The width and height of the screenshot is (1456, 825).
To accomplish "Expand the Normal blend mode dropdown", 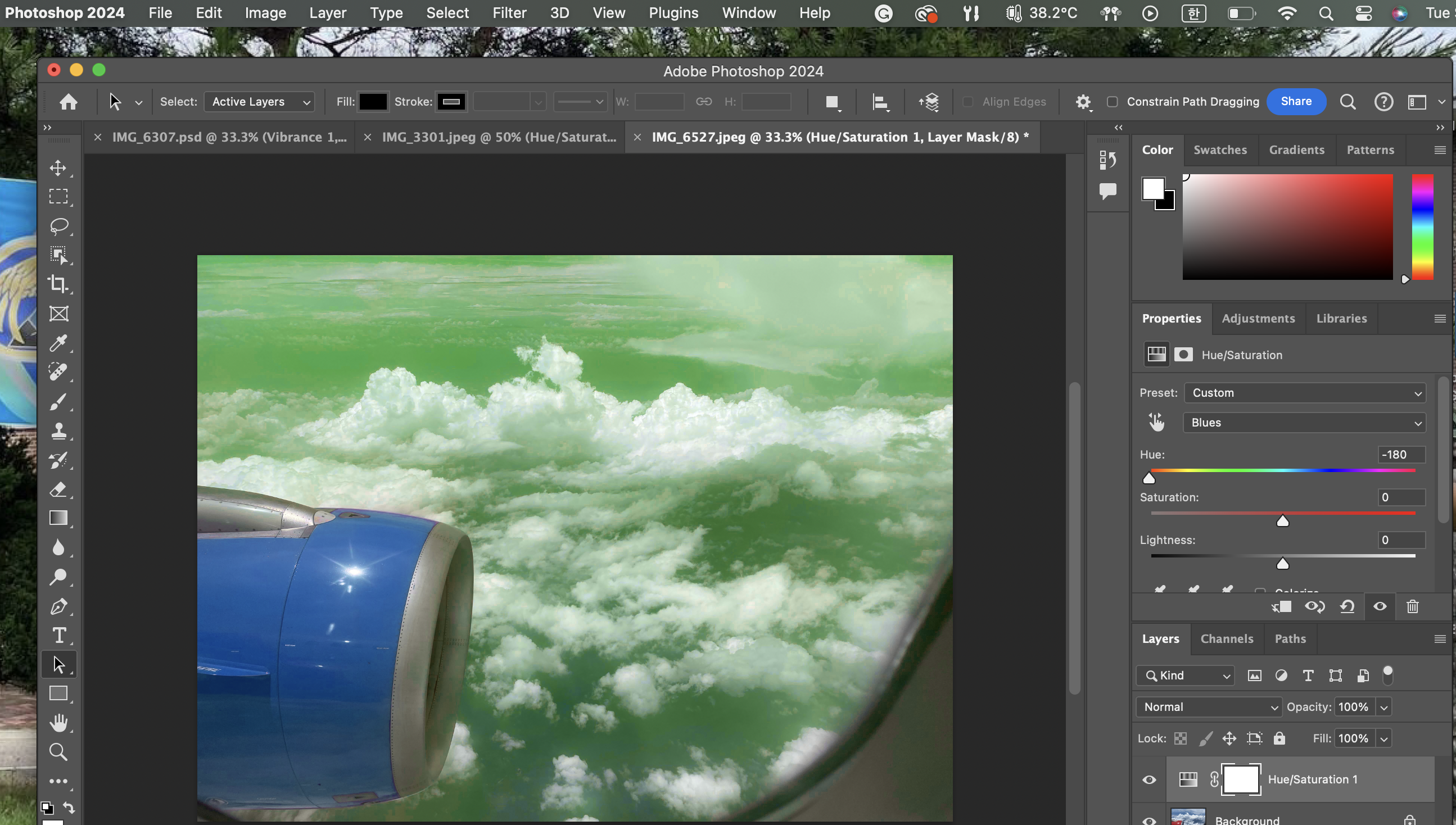I will pos(1208,707).
